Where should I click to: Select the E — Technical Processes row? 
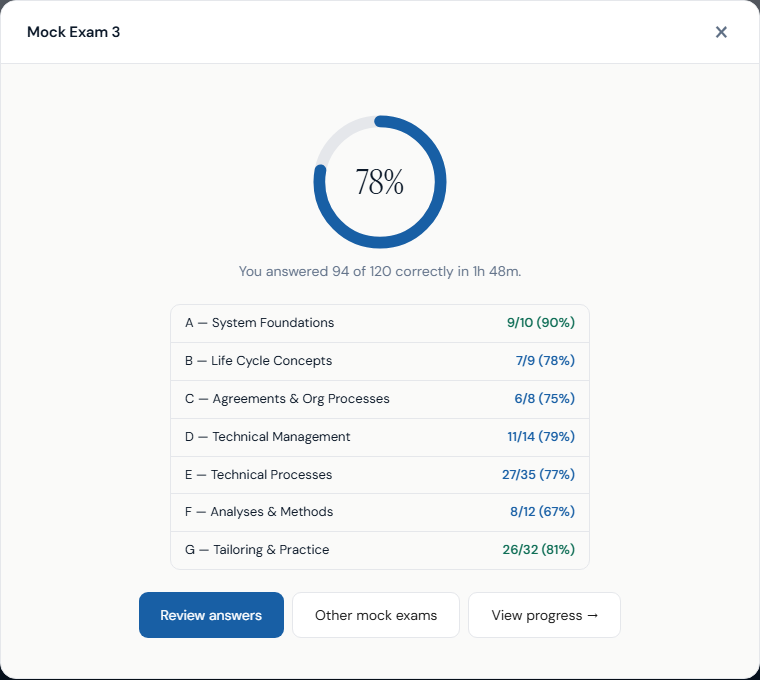click(380, 474)
